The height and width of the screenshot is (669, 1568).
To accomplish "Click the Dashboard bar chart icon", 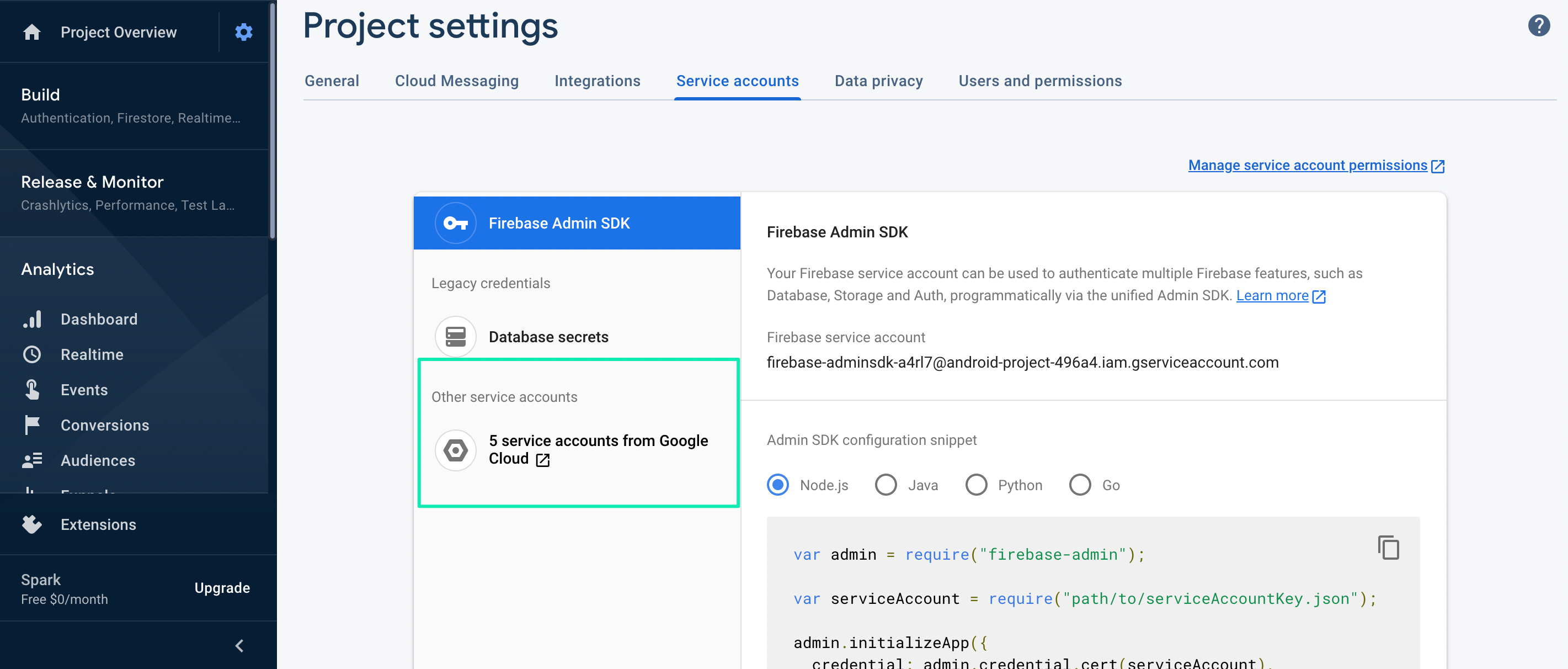I will pos(31,319).
